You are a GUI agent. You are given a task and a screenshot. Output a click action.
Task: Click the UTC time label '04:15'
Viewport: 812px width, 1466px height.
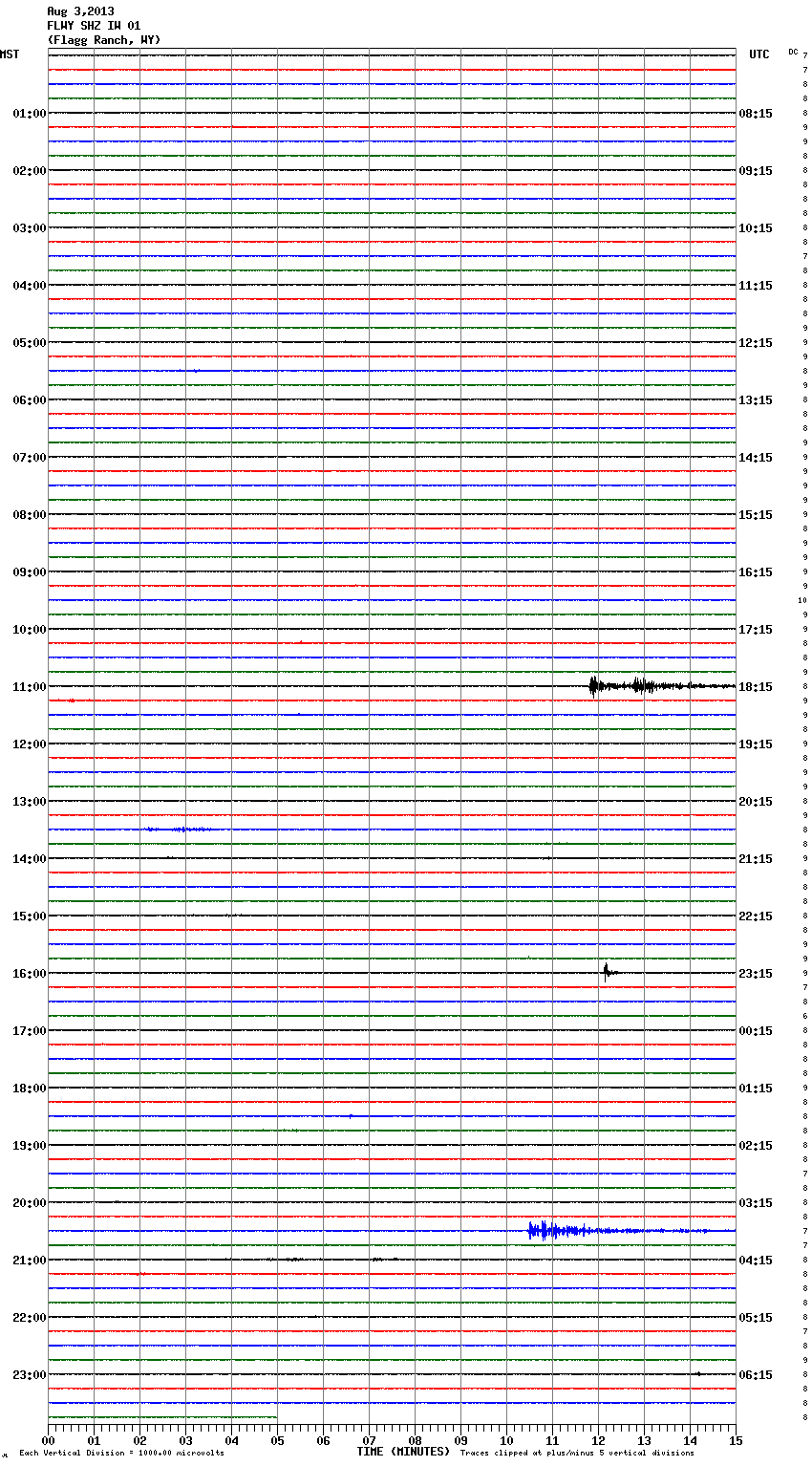tap(756, 1261)
